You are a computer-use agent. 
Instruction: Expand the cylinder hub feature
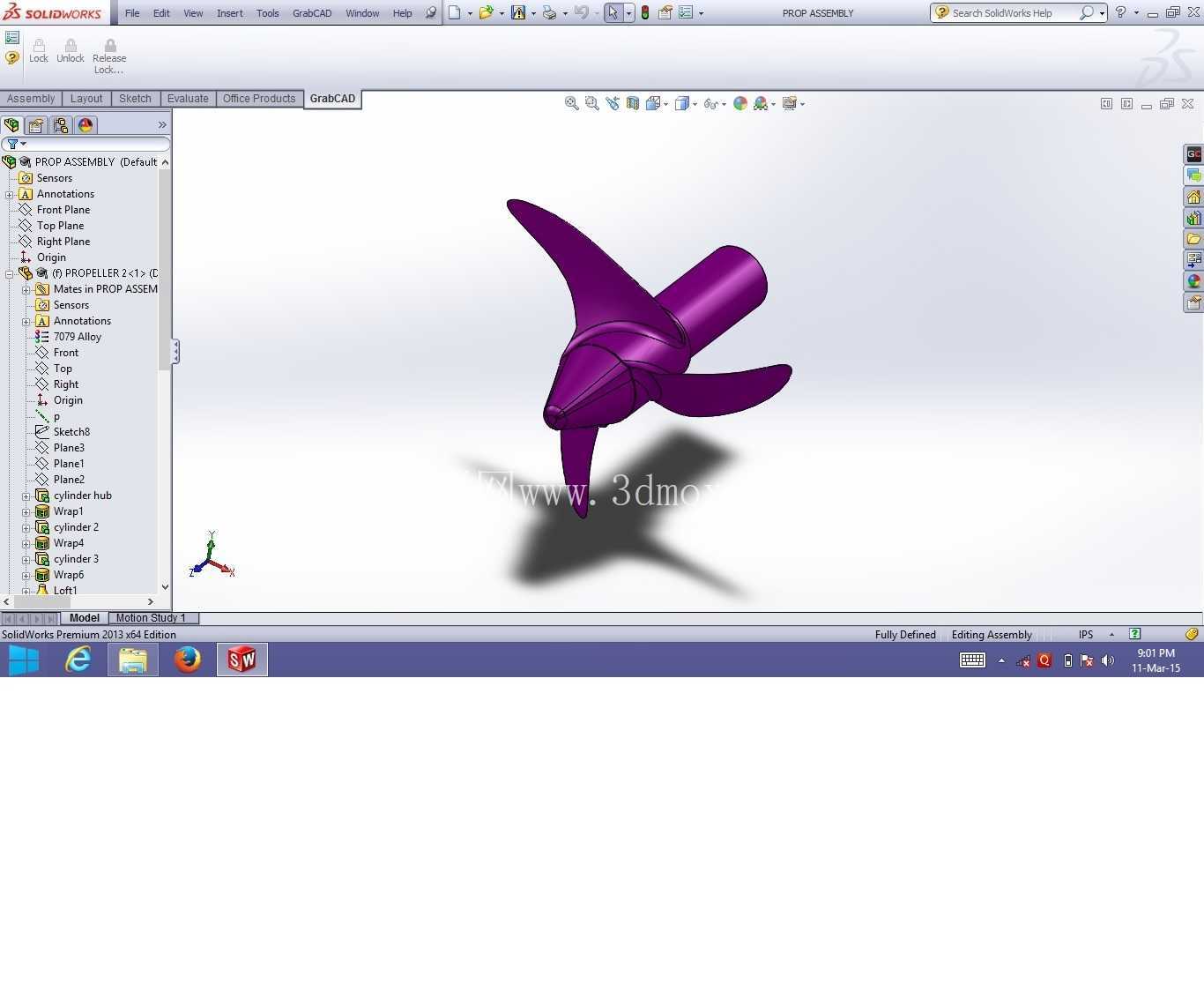(26, 496)
